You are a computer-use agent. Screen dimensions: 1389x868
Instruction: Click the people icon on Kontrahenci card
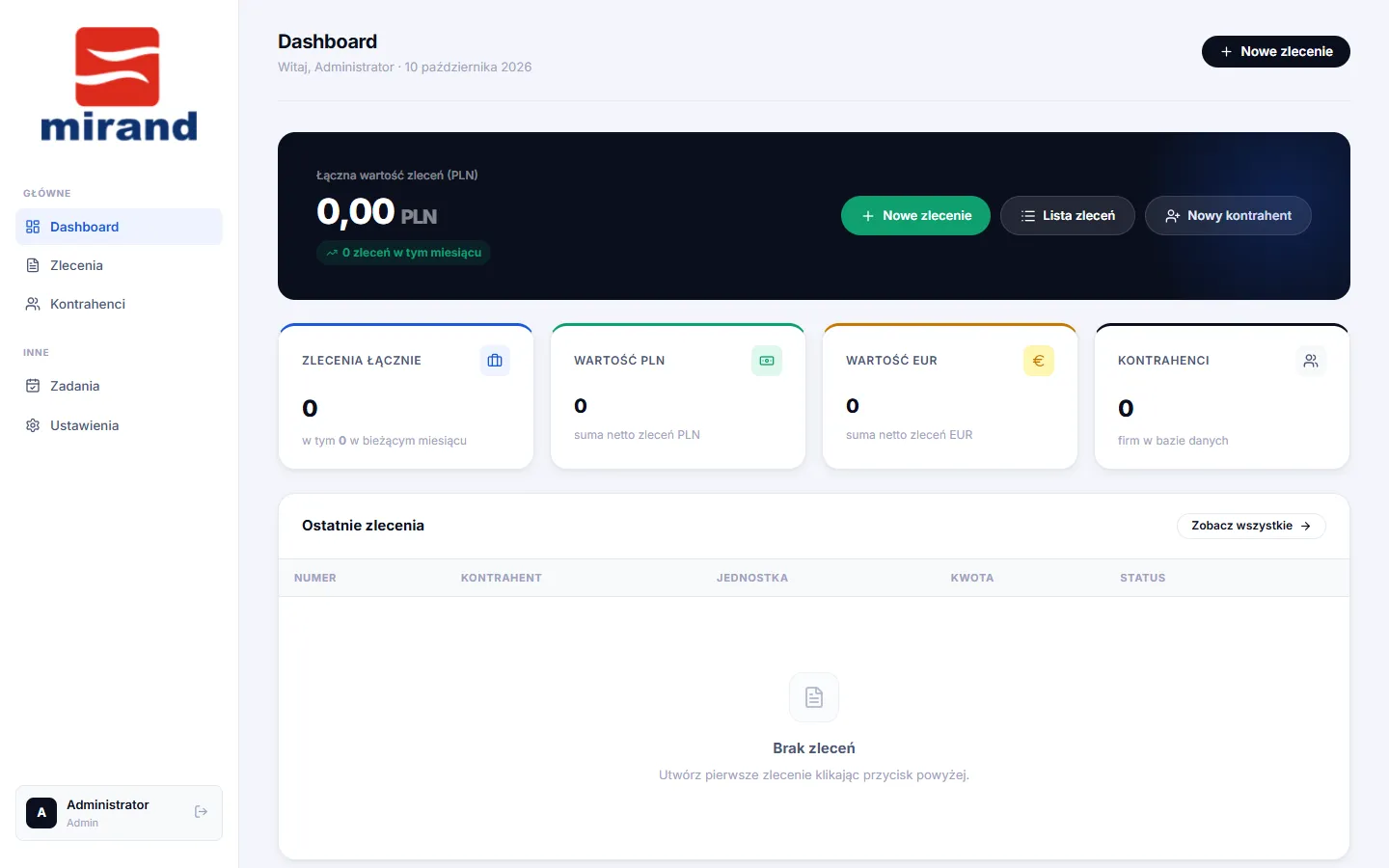point(1311,361)
